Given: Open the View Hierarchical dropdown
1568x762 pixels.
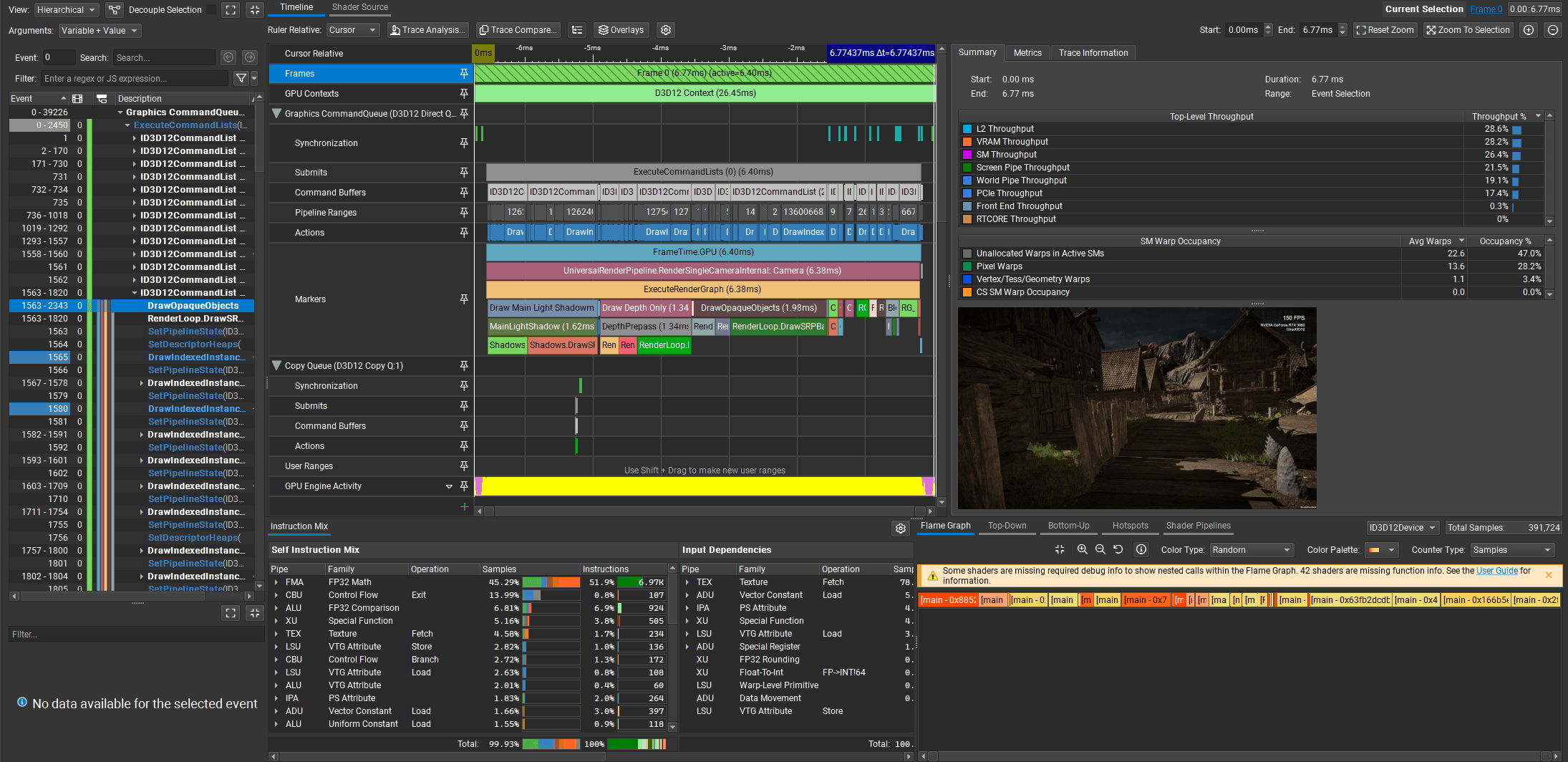Looking at the screenshot, I should pyautogui.click(x=67, y=10).
